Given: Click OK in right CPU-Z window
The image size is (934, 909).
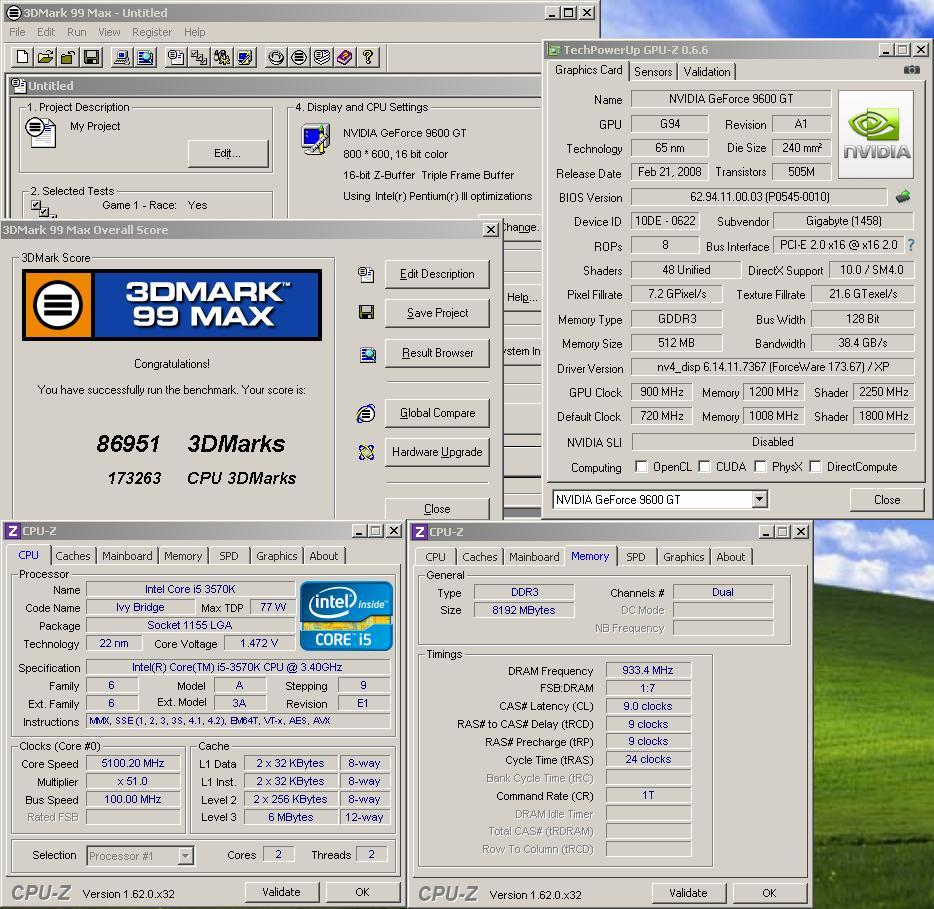Looking at the screenshot, I should tap(769, 893).
